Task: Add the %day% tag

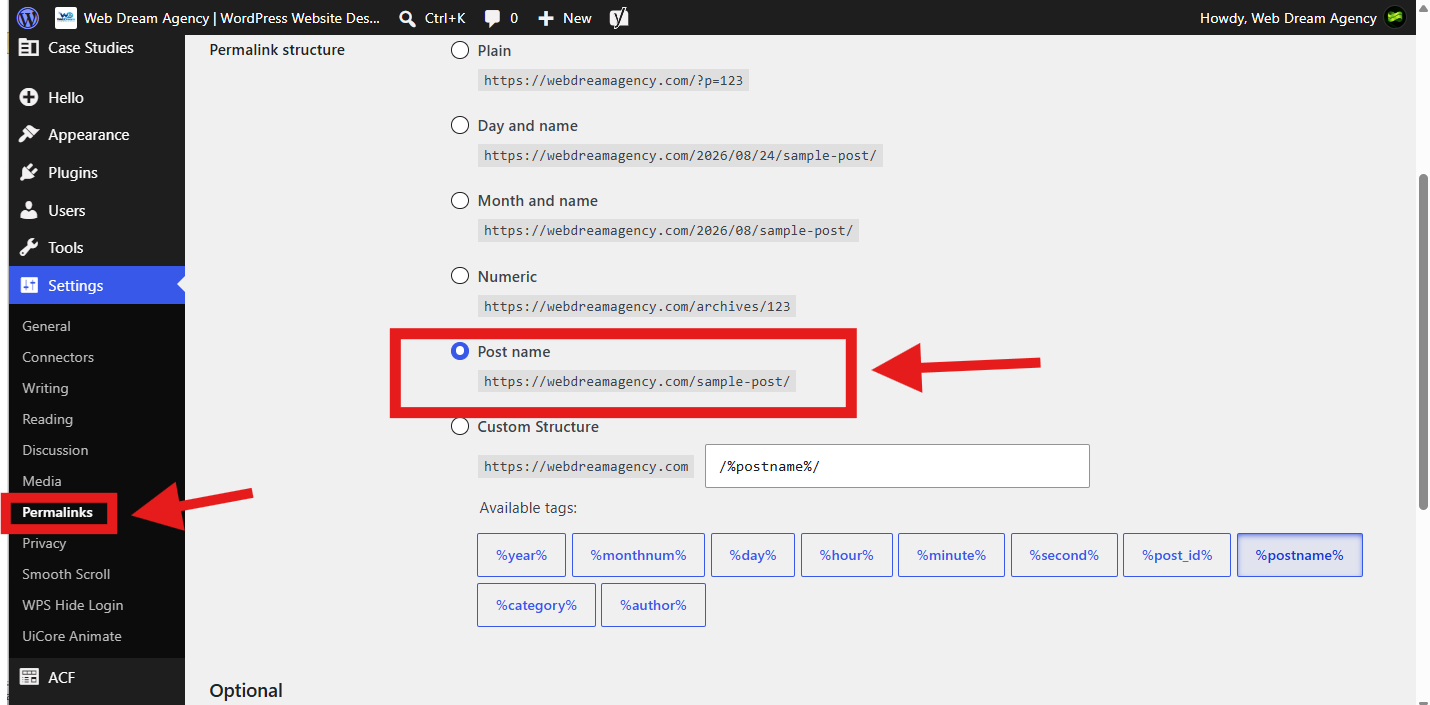Action: click(753, 555)
